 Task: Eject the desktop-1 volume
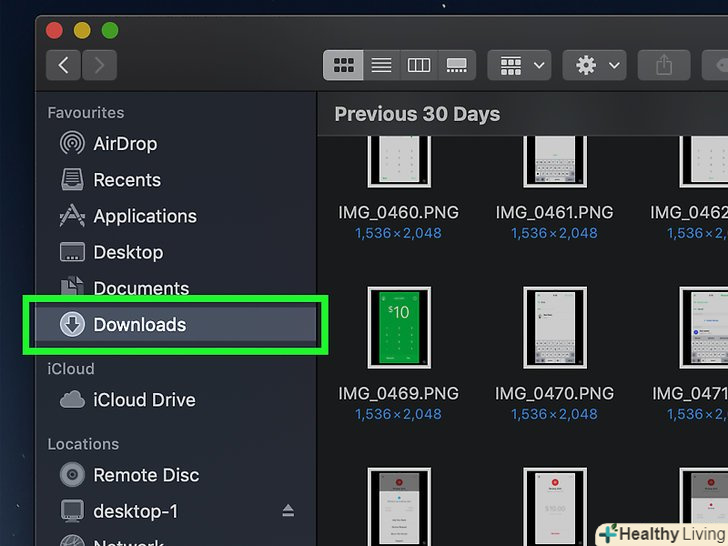(x=288, y=511)
